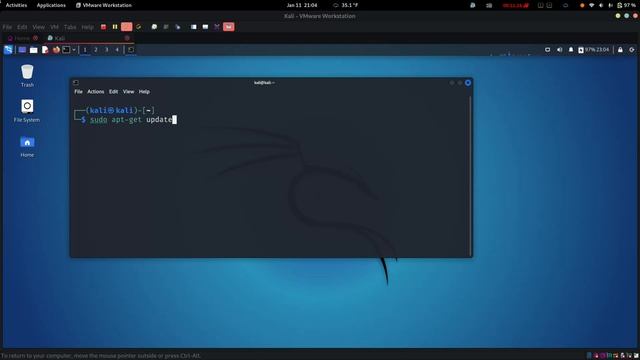Click the highlighted power on VM button
640x360 pixels.
127,27
